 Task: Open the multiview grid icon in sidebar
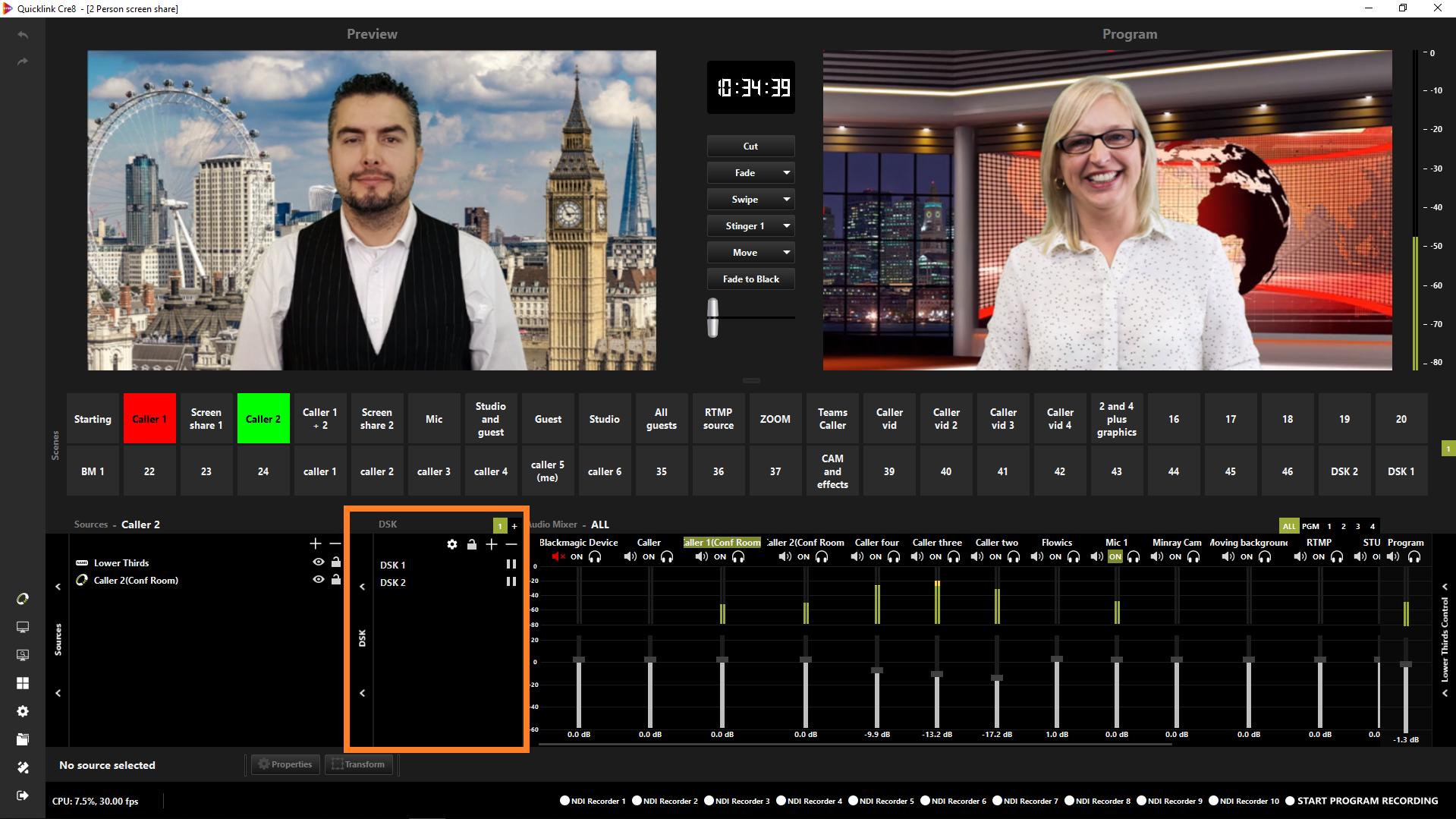coord(23,683)
